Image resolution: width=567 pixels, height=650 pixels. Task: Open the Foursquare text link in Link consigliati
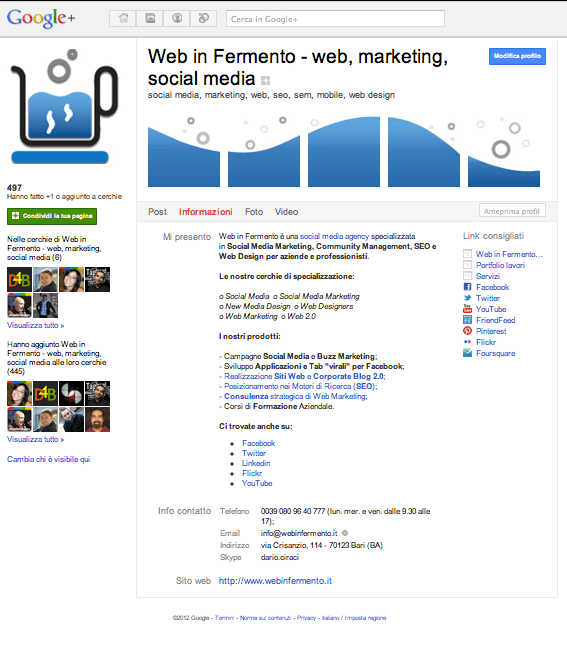[496, 353]
